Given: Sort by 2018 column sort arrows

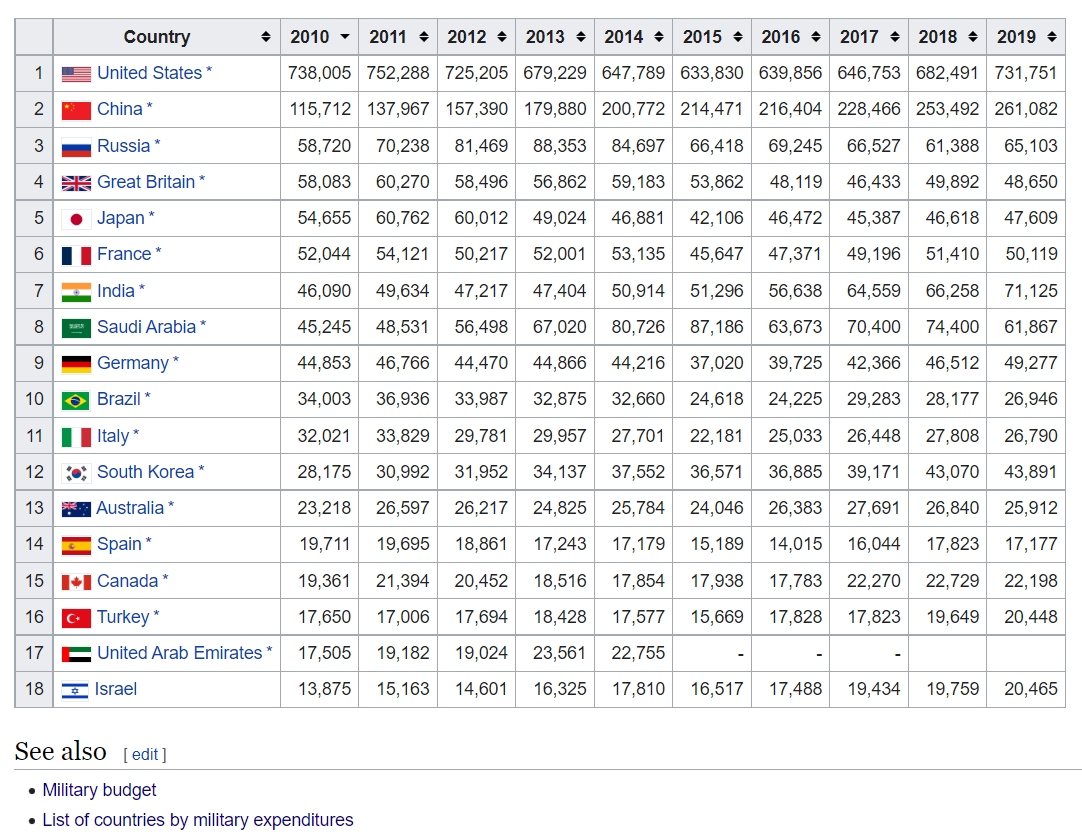Looking at the screenshot, I should 973,37.
